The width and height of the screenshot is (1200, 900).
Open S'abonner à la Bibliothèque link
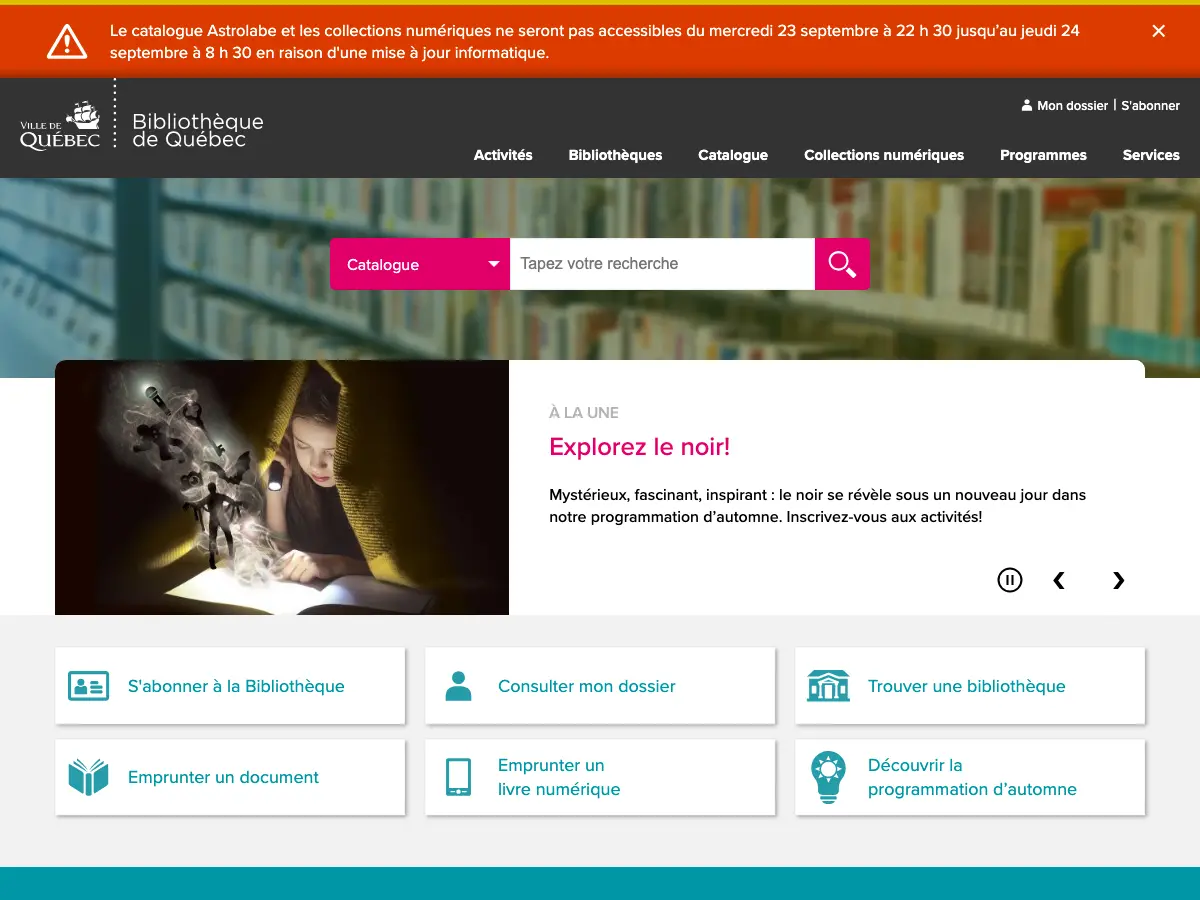[236, 686]
